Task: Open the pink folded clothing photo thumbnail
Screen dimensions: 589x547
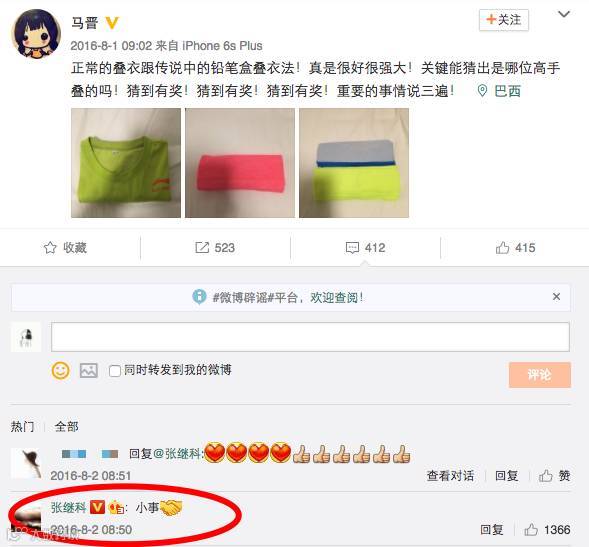Action: (240, 163)
